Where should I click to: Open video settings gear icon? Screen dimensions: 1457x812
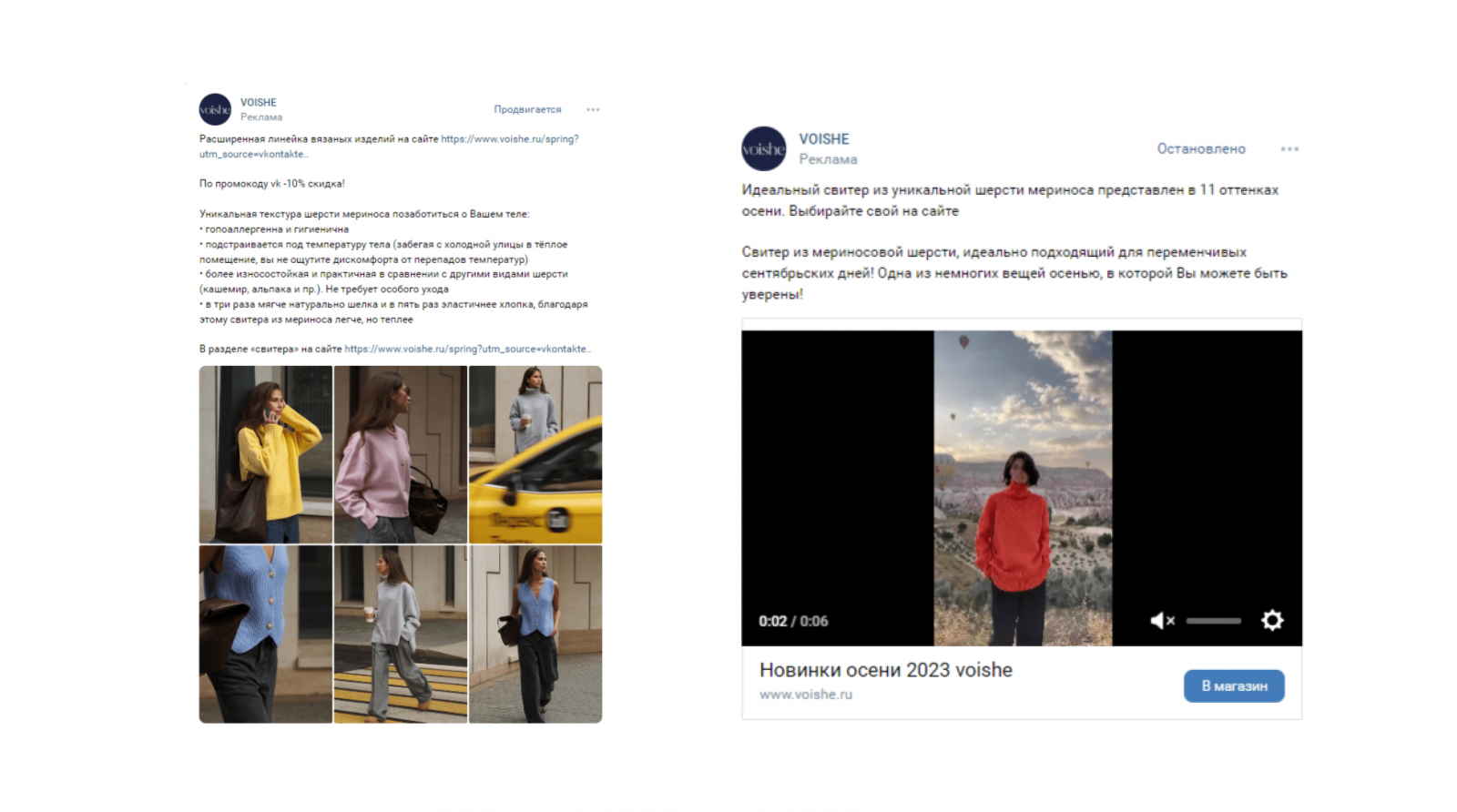click(1272, 620)
